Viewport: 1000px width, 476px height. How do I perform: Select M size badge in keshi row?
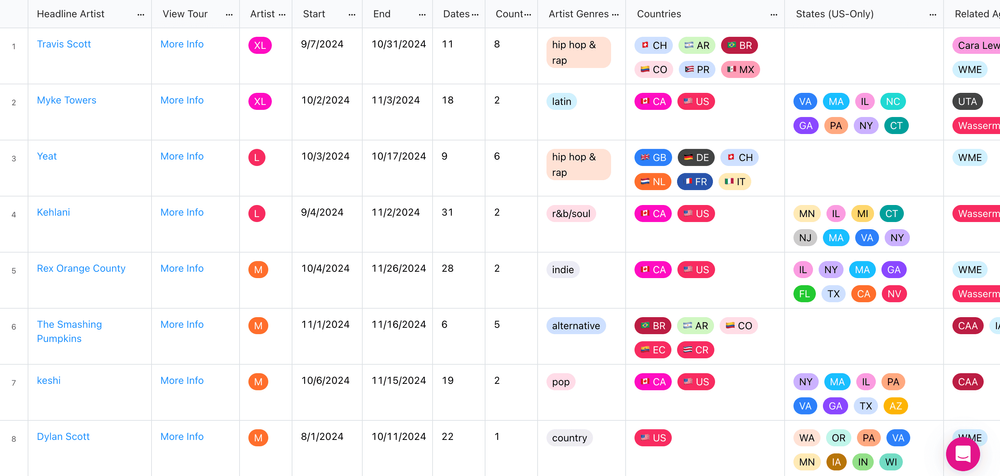point(258,382)
